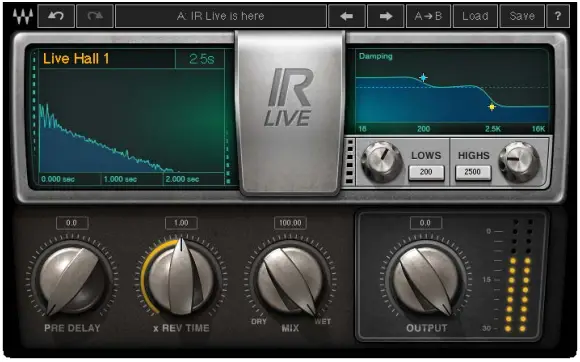
Task: Click the 2.000 sec time axis label
Action: [182, 179]
